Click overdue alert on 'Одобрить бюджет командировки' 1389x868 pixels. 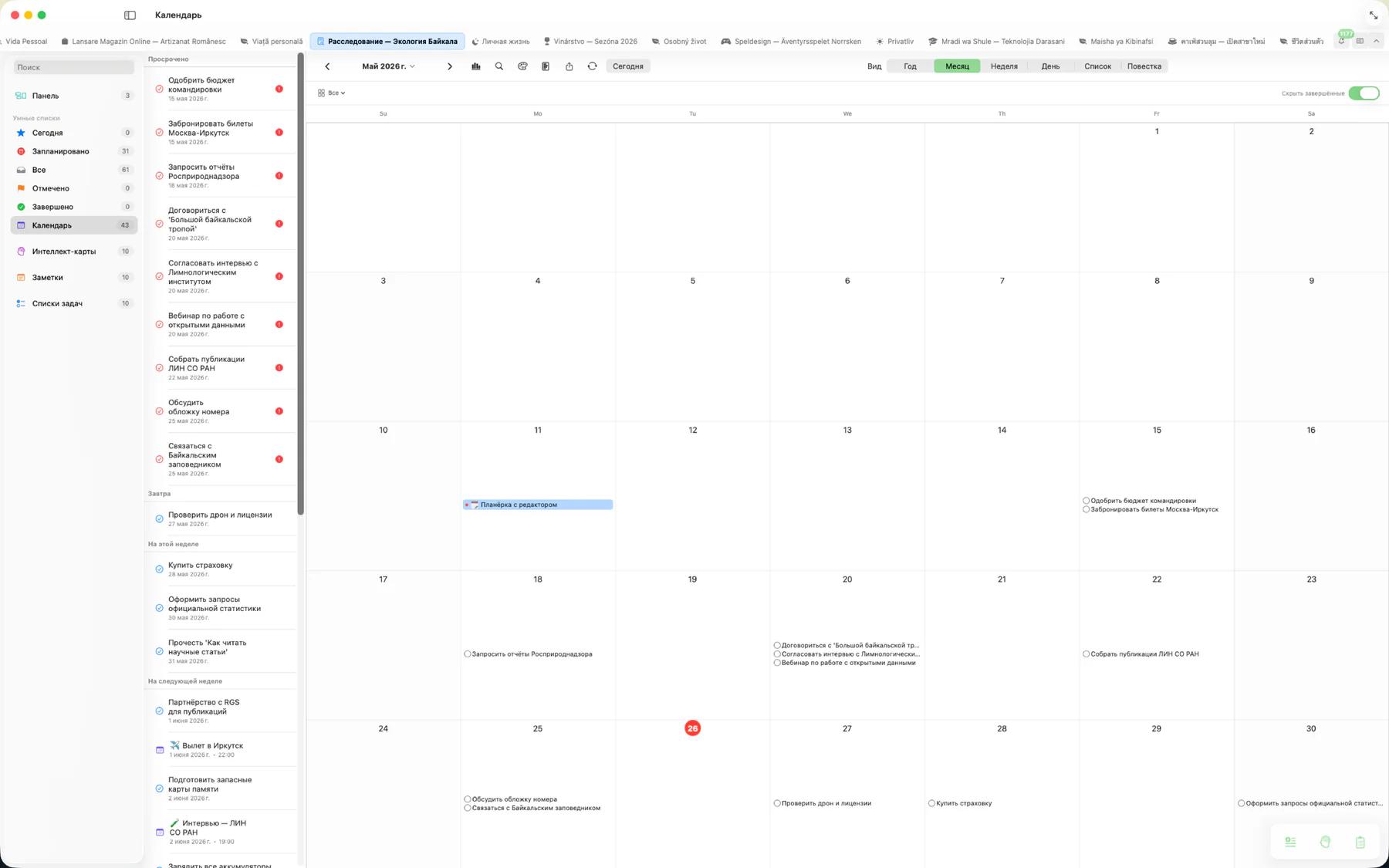(279, 89)
